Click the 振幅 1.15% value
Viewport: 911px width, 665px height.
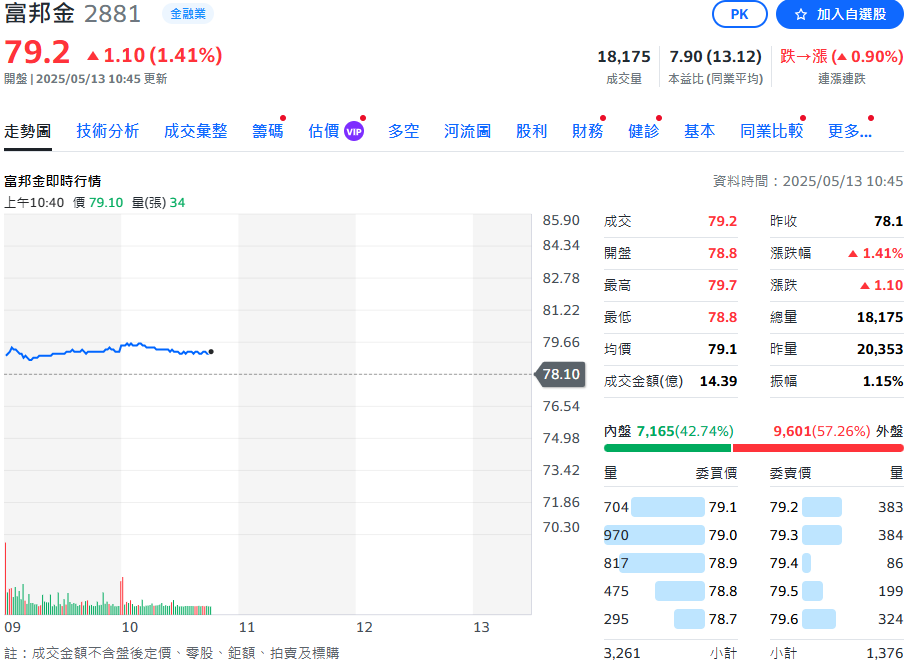tap(883, 381)
